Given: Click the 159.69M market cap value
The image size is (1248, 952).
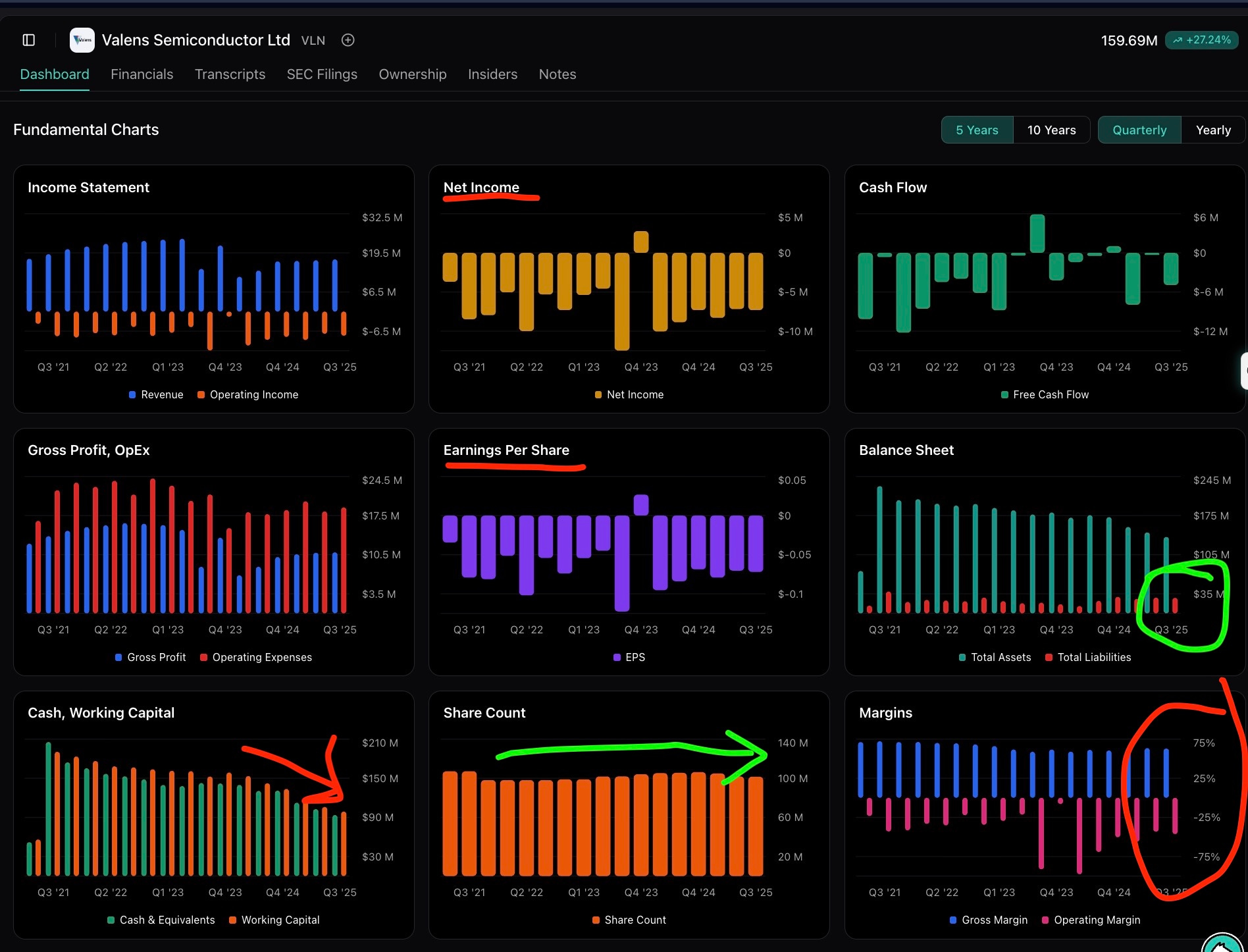Looking at the screenshot, I should point(1130,41).
